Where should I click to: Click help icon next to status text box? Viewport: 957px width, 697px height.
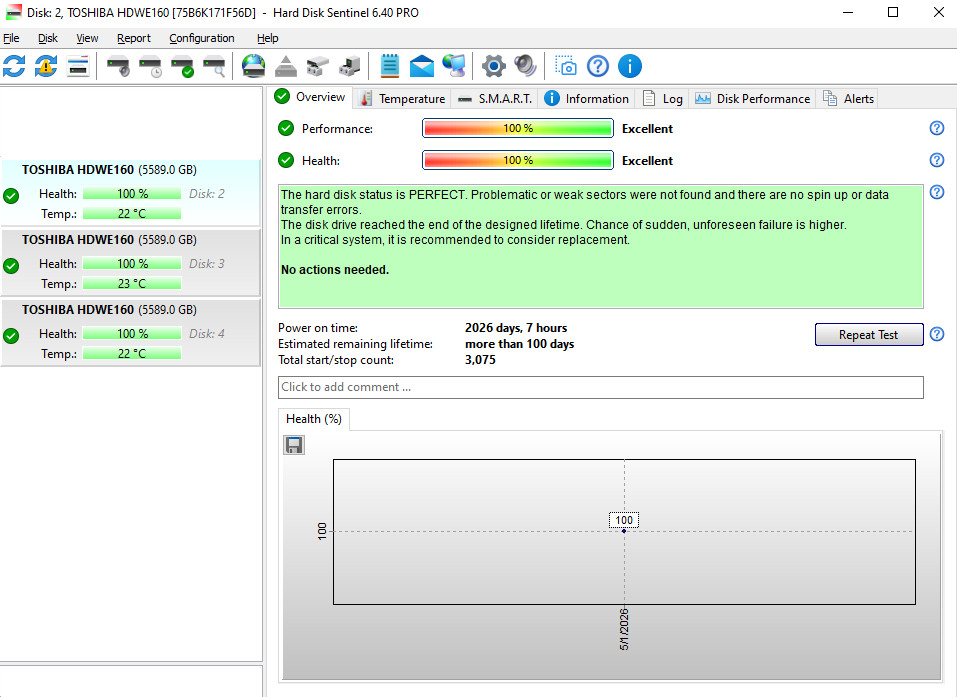point(936,192)
